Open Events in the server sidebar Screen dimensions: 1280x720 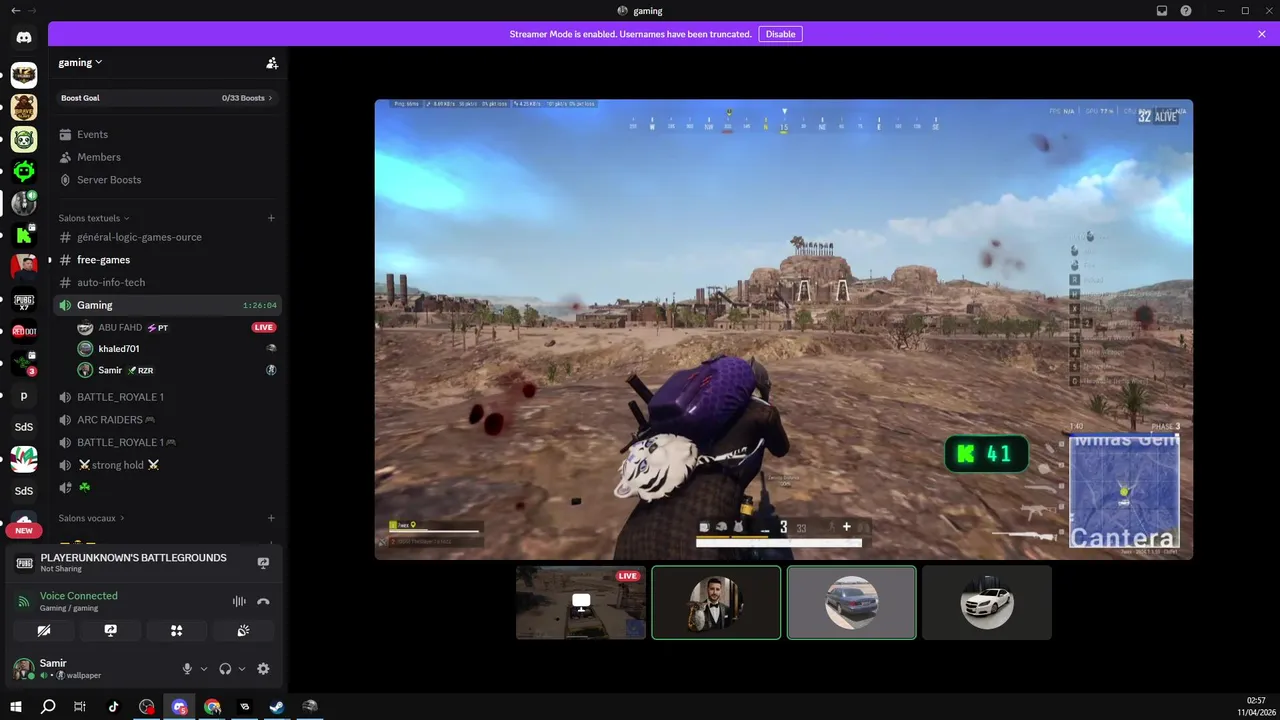click(167, 134)
